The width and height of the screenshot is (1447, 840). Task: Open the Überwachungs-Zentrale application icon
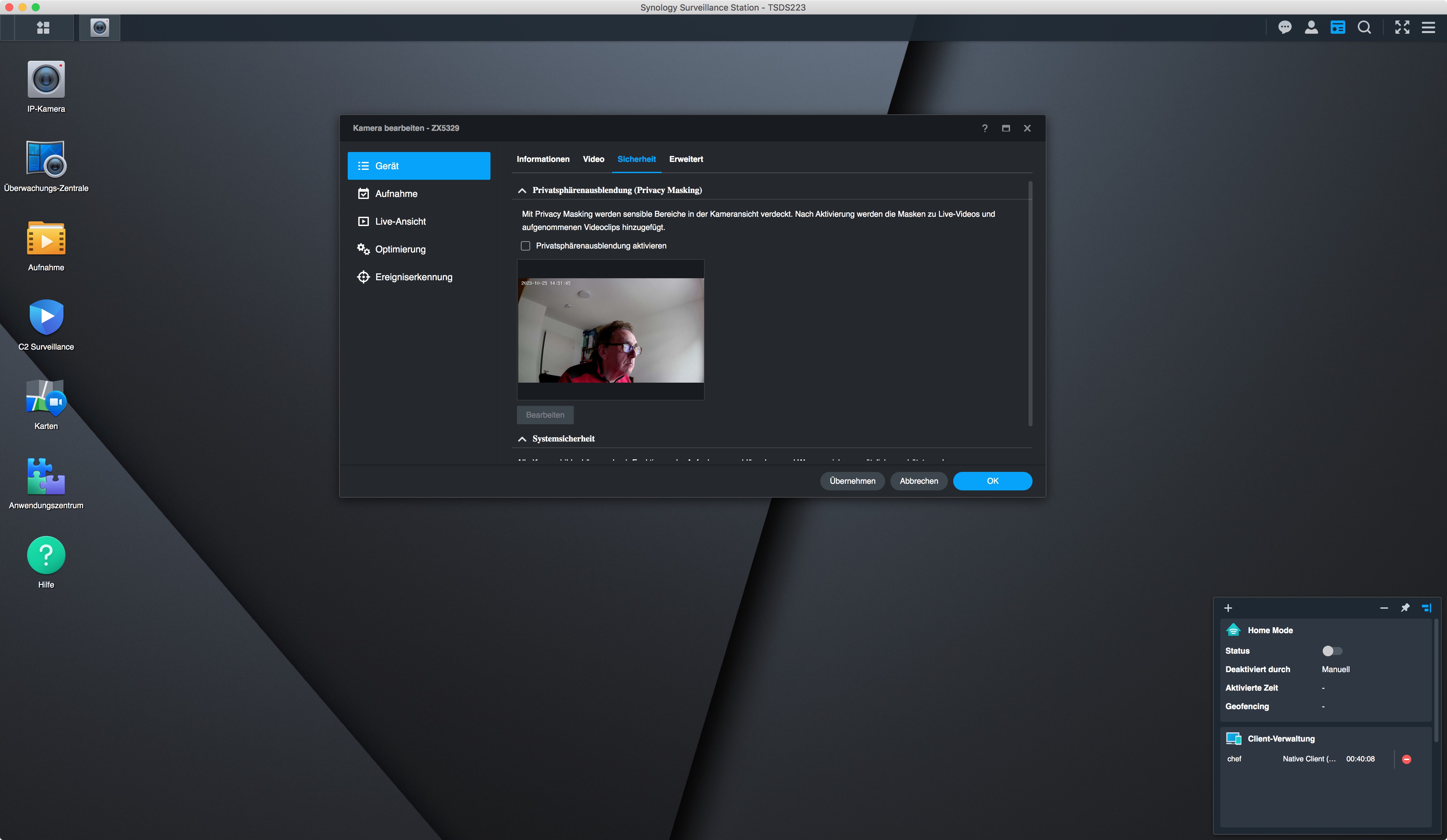[x=46, y=159]
